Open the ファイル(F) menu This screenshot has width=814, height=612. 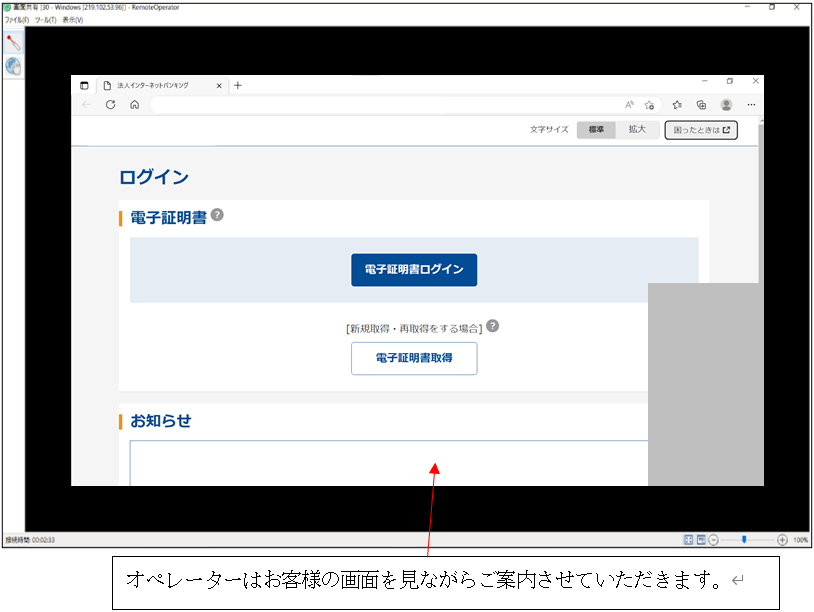[x=16, y=19]
